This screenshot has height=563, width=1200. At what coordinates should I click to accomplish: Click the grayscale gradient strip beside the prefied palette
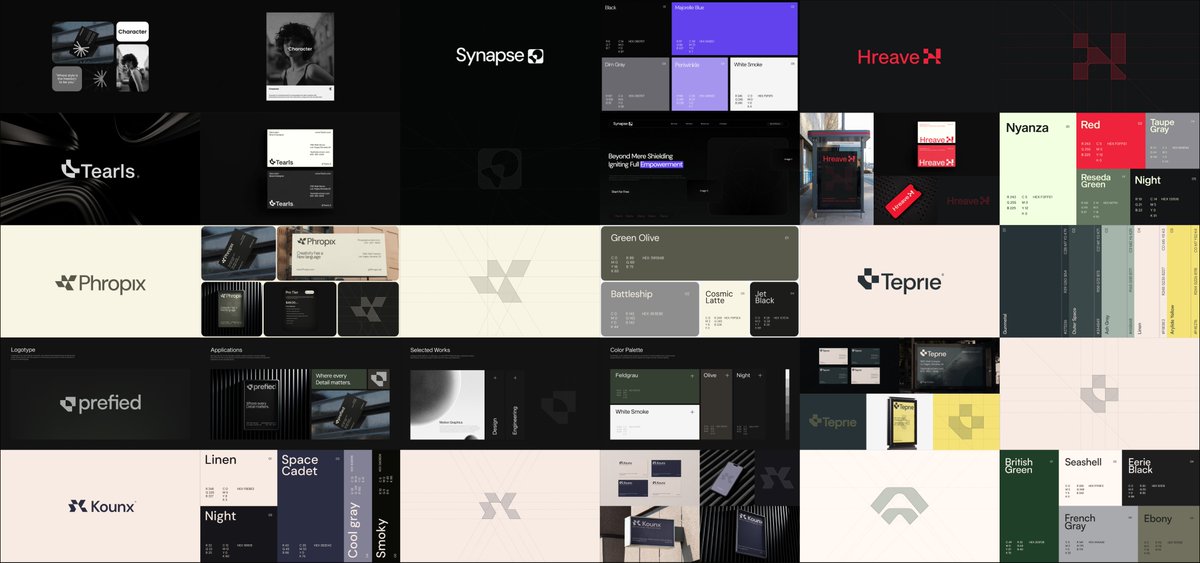tap(787, 404)
